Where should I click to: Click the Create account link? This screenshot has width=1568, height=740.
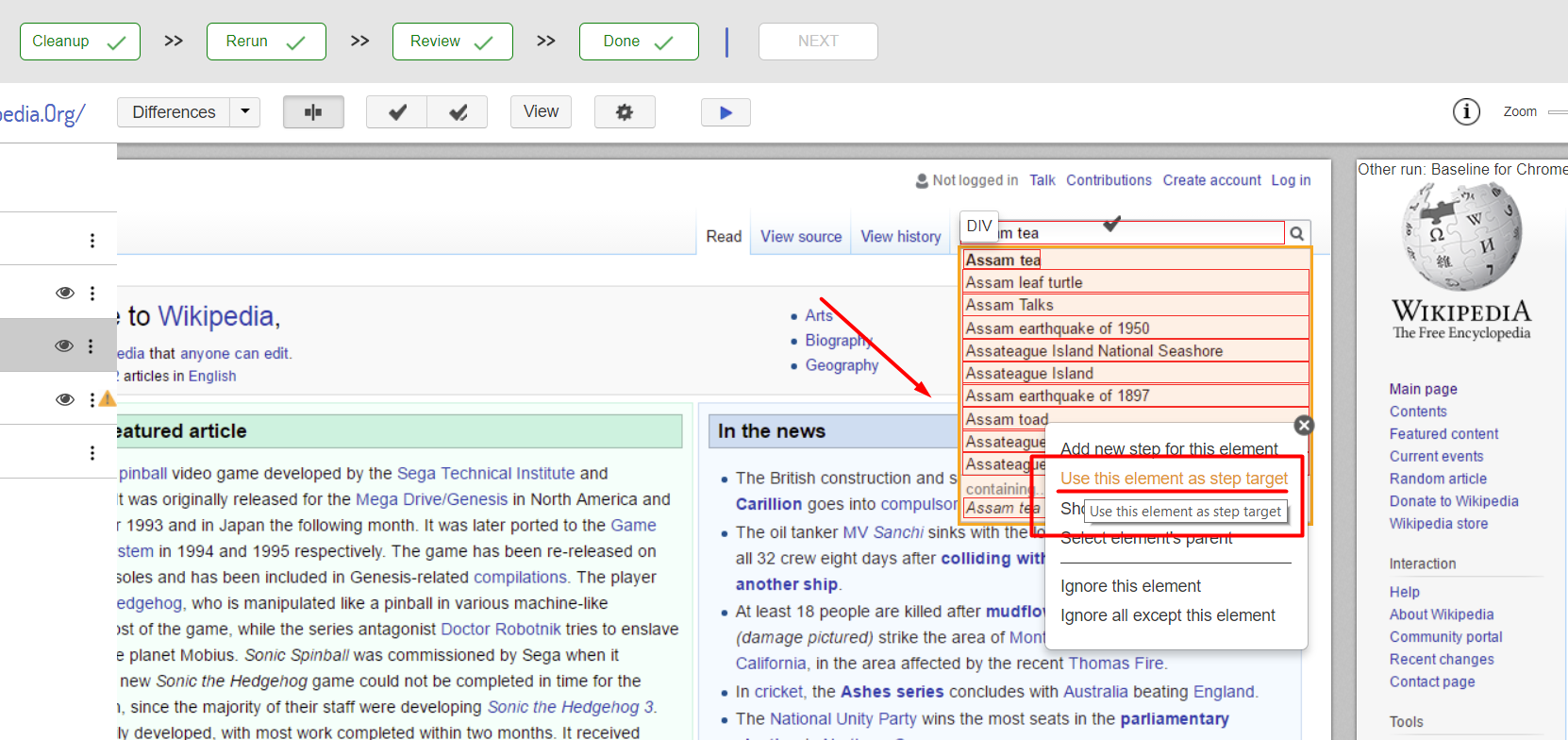click(1211, 180)
